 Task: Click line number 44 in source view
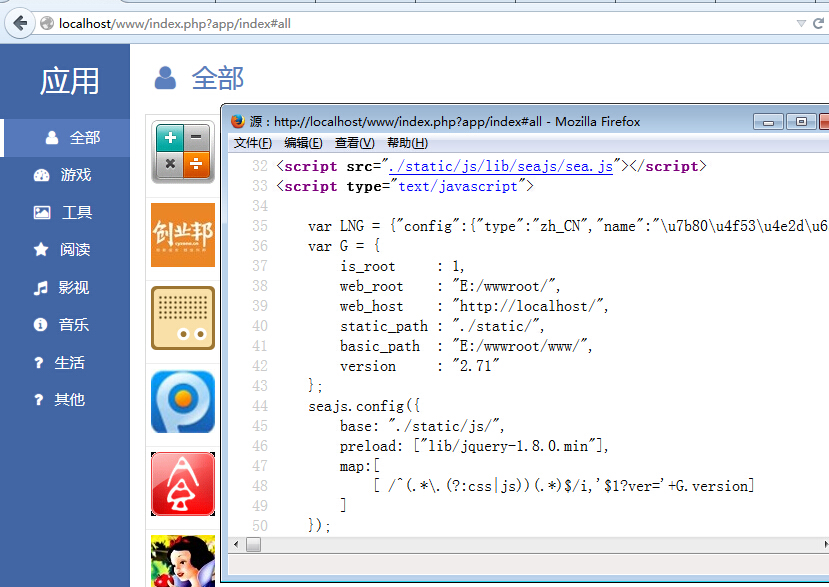[260, 406]
